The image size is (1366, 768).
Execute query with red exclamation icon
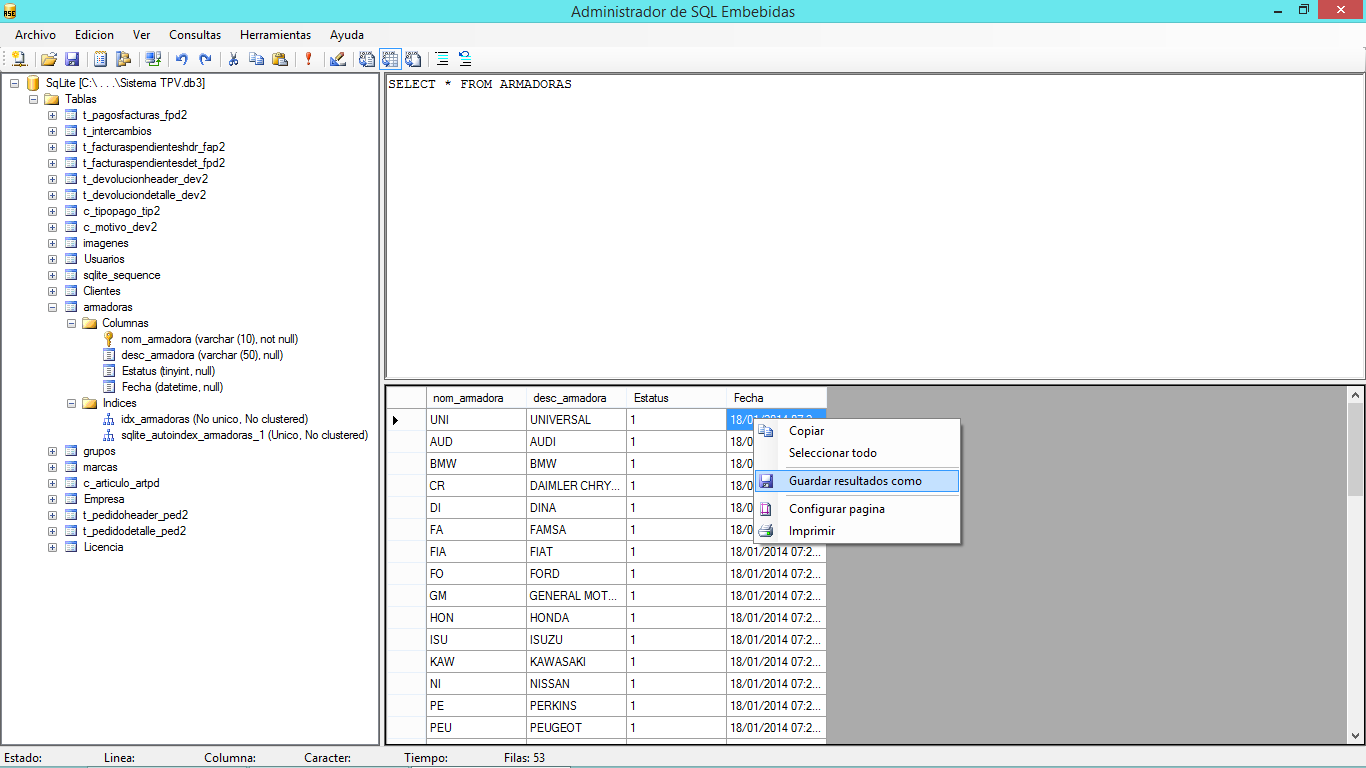coord(309,59)
